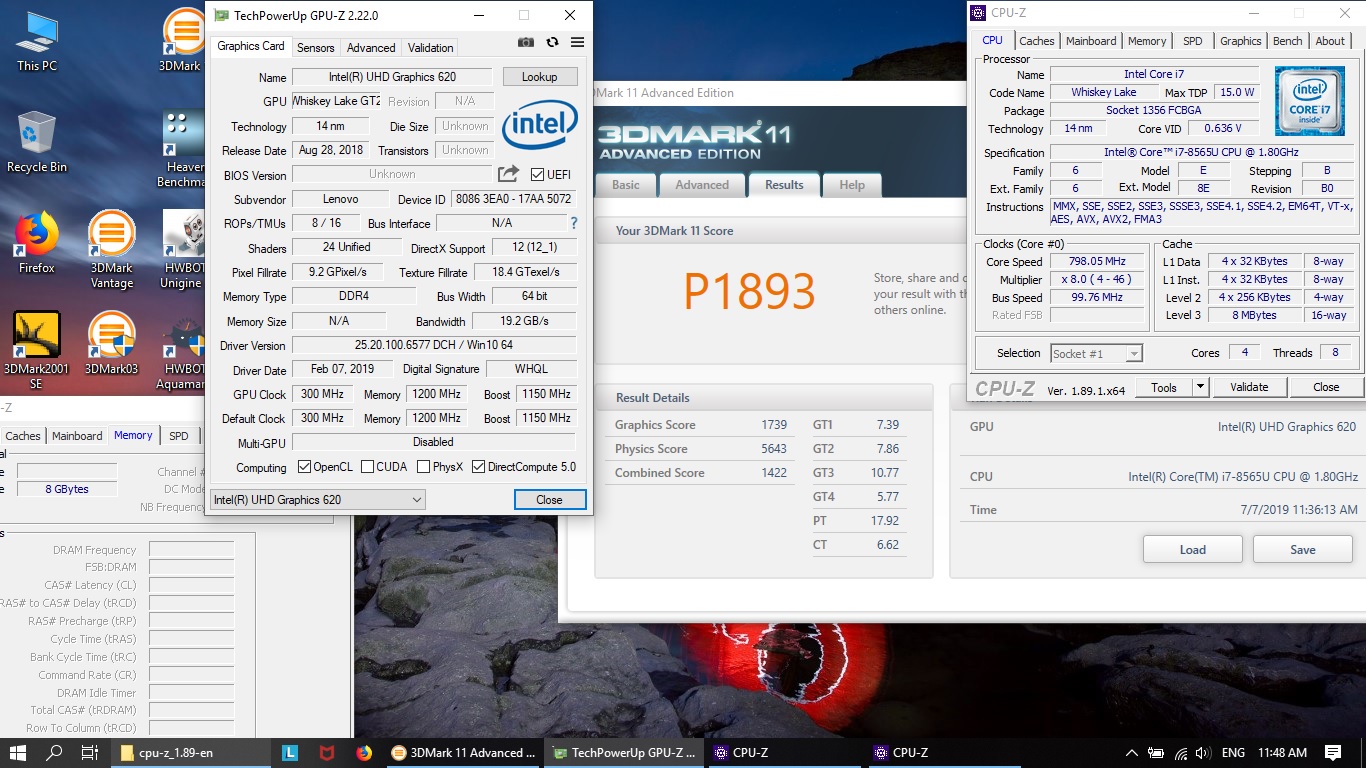This screenshot has width=1366, height=768.
Task: Open the SPD tab in background CPU-Z window
Action: (178, 436)
